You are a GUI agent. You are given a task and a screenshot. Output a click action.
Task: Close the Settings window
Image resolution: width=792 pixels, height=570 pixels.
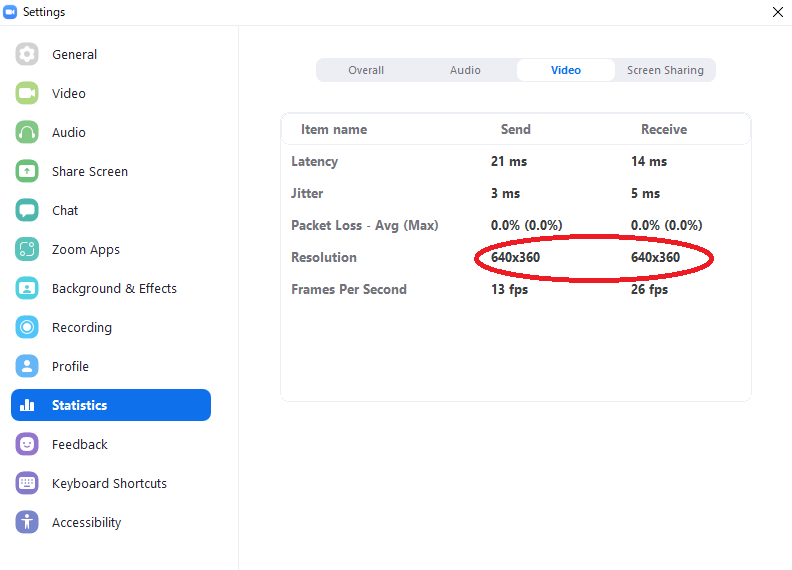pyautogui.click(x=778, y=12)
